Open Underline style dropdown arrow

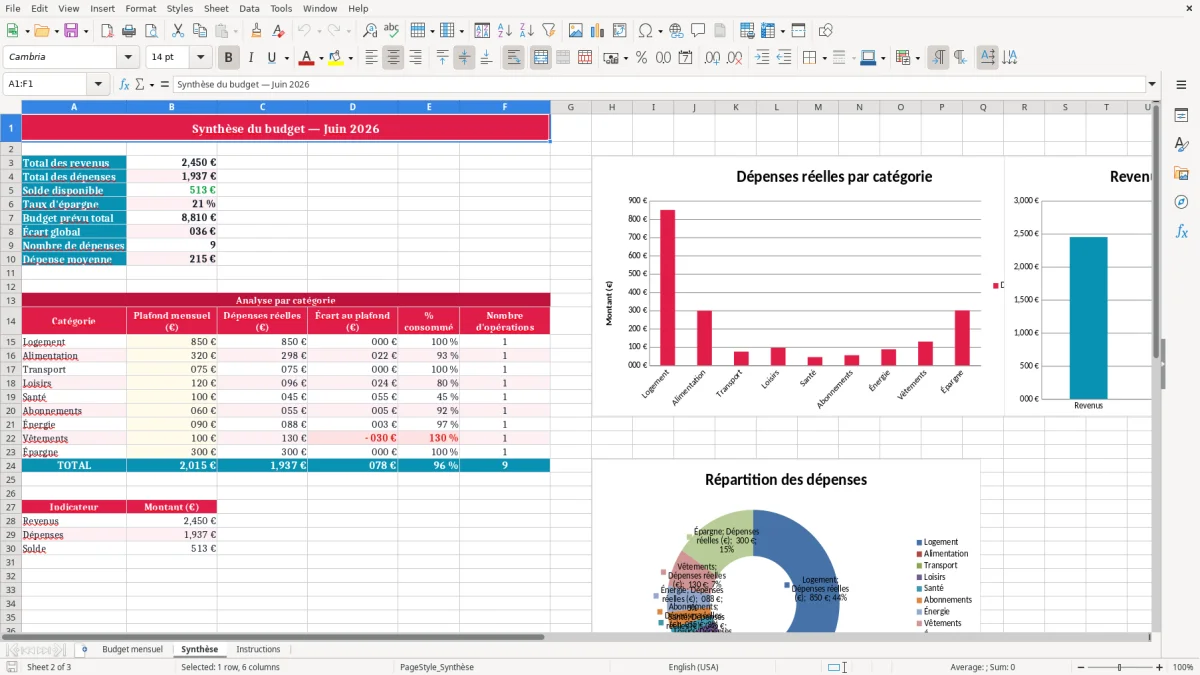pos(286,58)
